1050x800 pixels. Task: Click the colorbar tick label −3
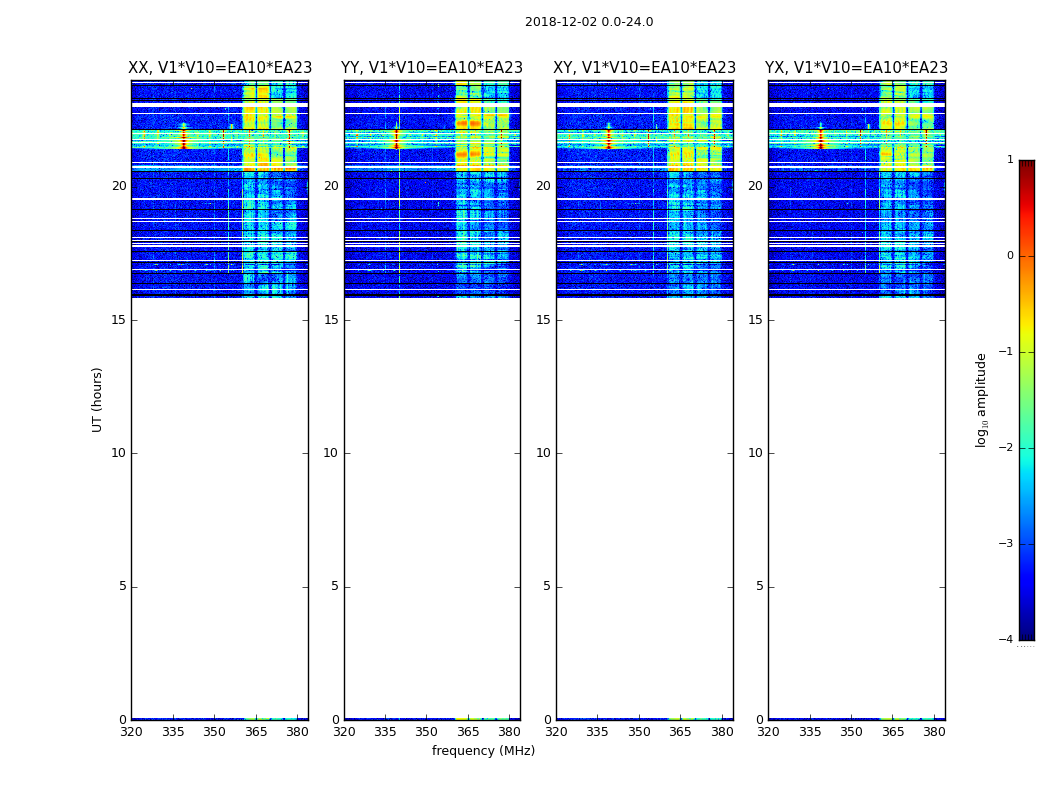(x=1006, y=544)
